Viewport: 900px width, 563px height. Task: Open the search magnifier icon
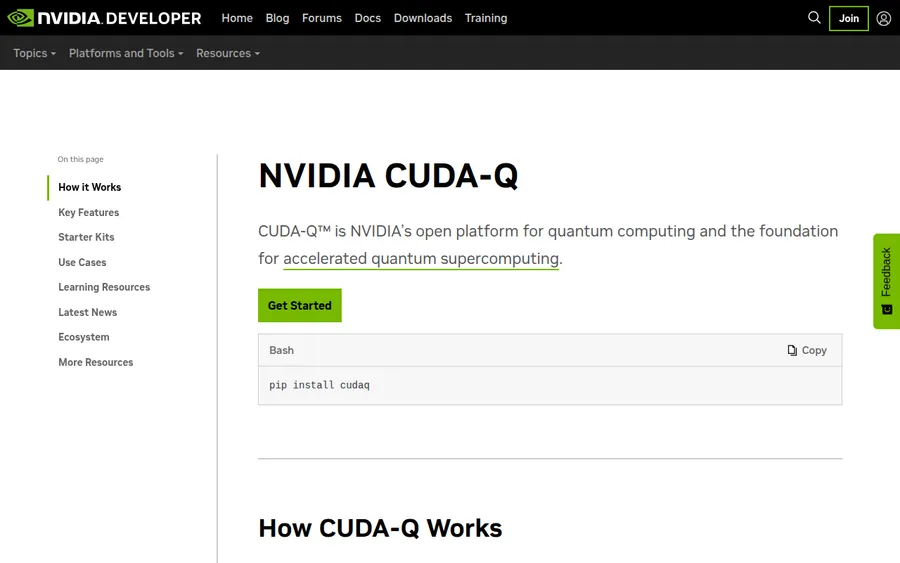(x=814, y=18)
